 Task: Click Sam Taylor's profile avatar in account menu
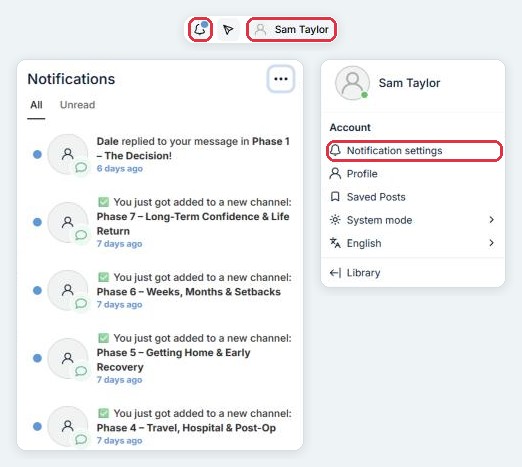352,83
